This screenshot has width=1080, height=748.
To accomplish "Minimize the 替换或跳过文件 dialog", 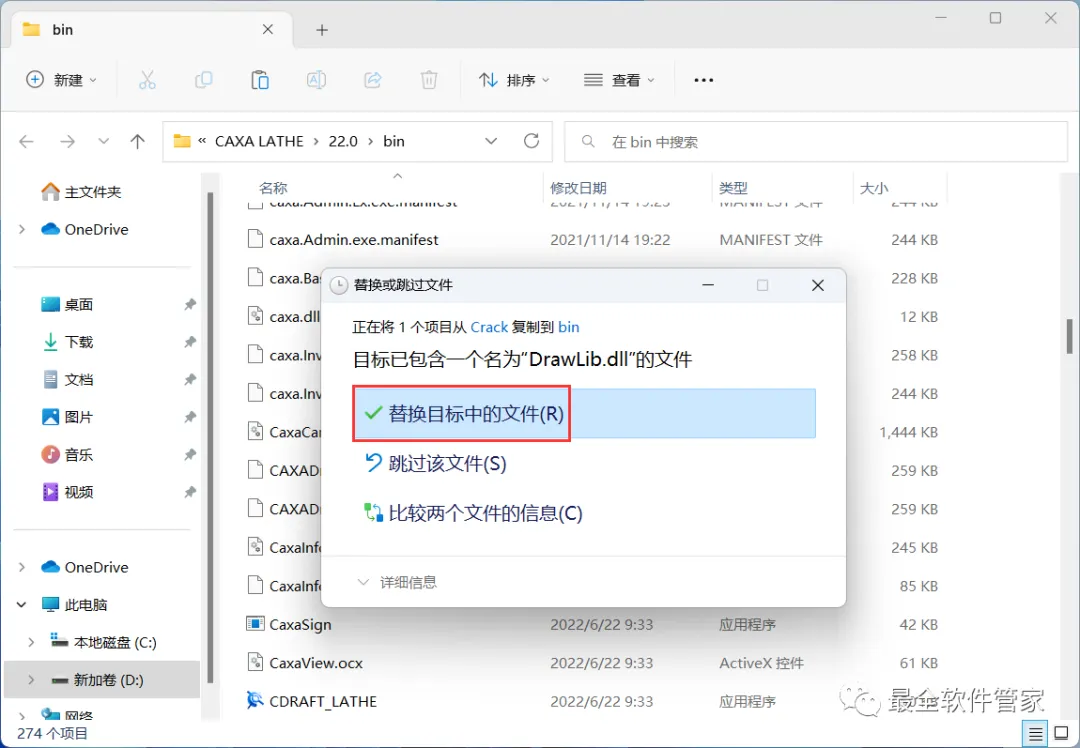I will coord(707,285).
